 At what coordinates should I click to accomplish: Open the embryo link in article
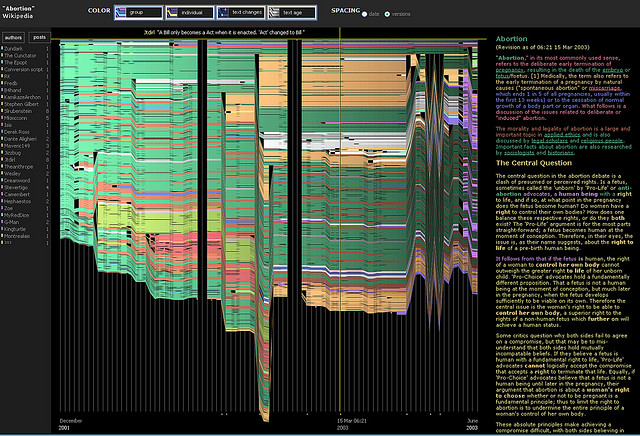tap(612, 70)
